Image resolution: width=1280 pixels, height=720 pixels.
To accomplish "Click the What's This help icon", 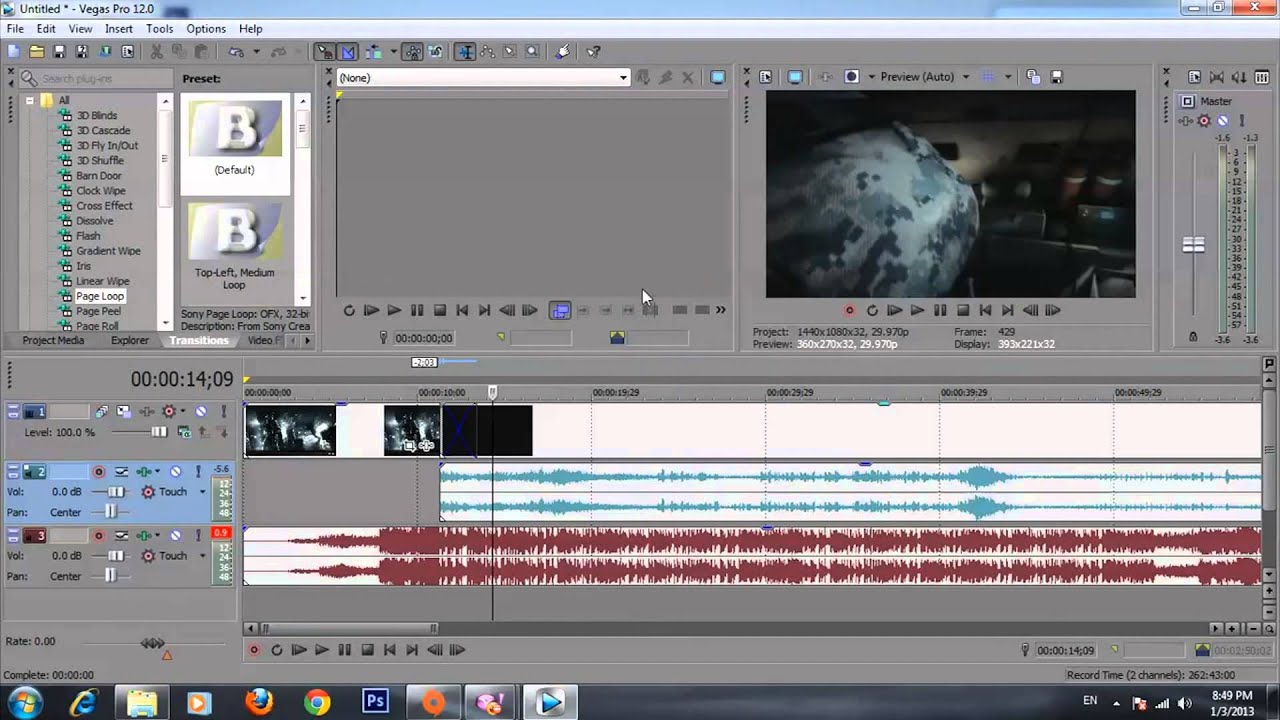I will click(x=593, y=51).
